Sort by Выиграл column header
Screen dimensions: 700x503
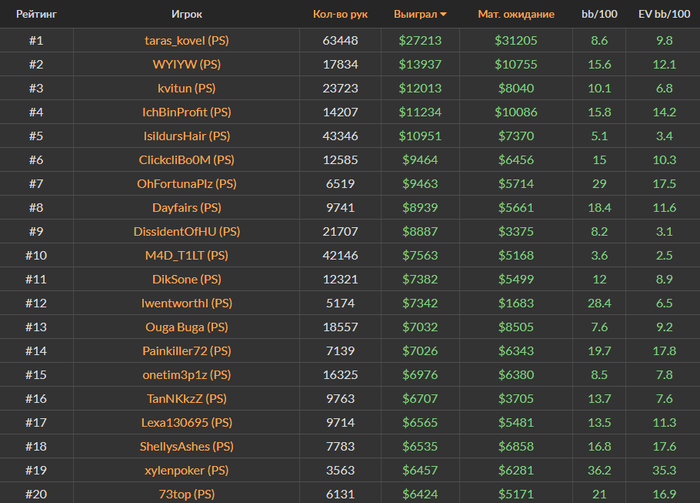click(x=415, y=14)
